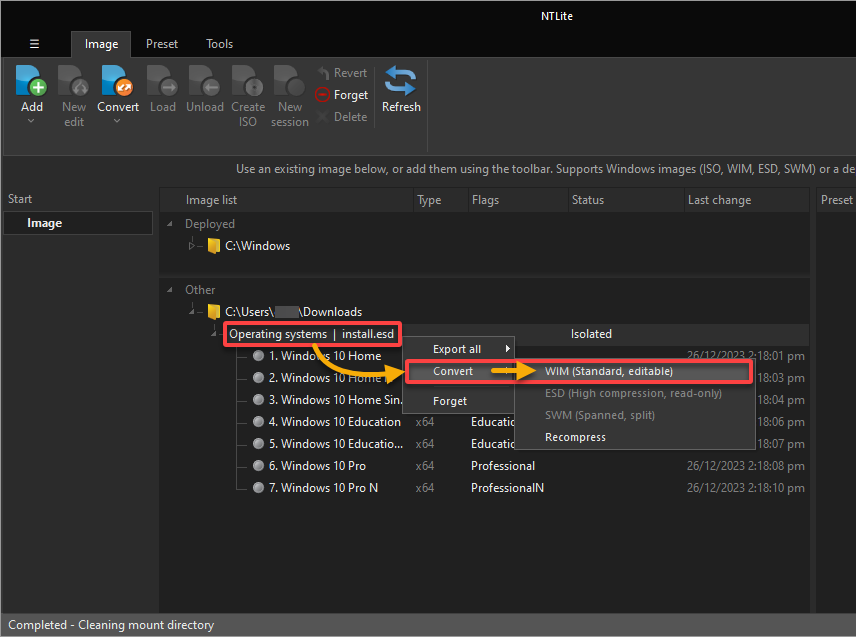Screen dimensions: 856x637
Task: Collapse the Other group
Action: coord(170,290)
